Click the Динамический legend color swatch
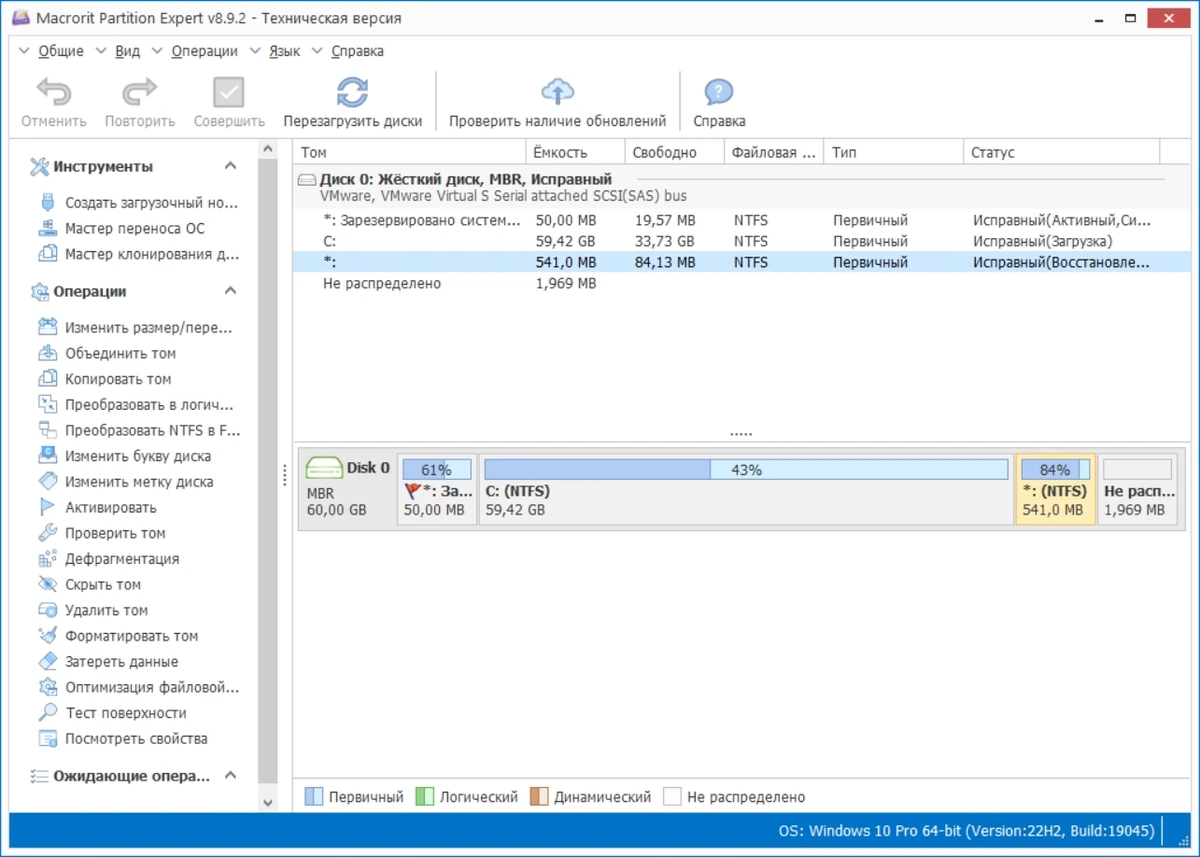 pyautogui.click(x=539, y=797)
